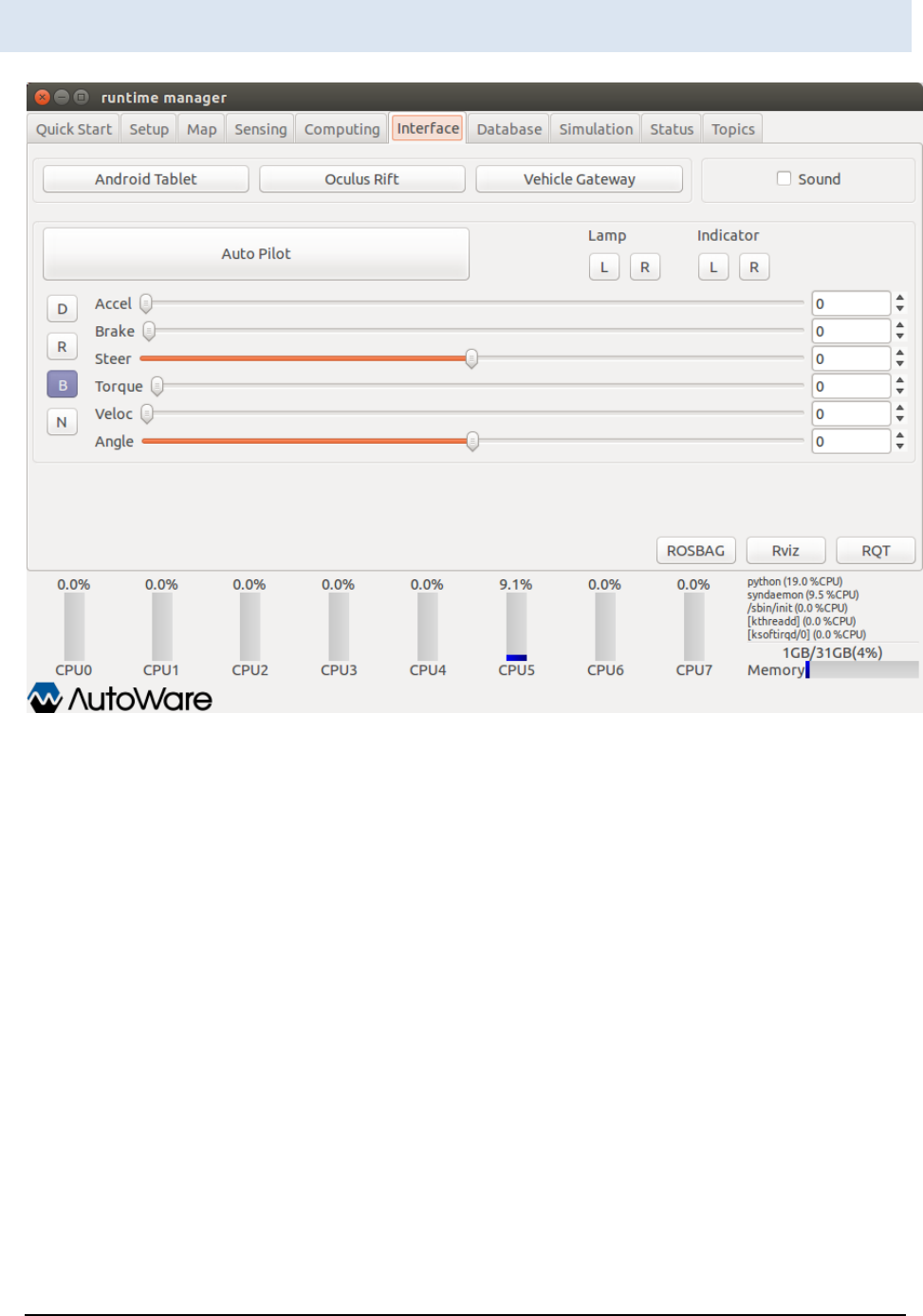The width and height of the screenshot is (923, 1316).
Task: Increase Veloc value with up arrow
Action: pyautogui.click(x=899, y=408)
